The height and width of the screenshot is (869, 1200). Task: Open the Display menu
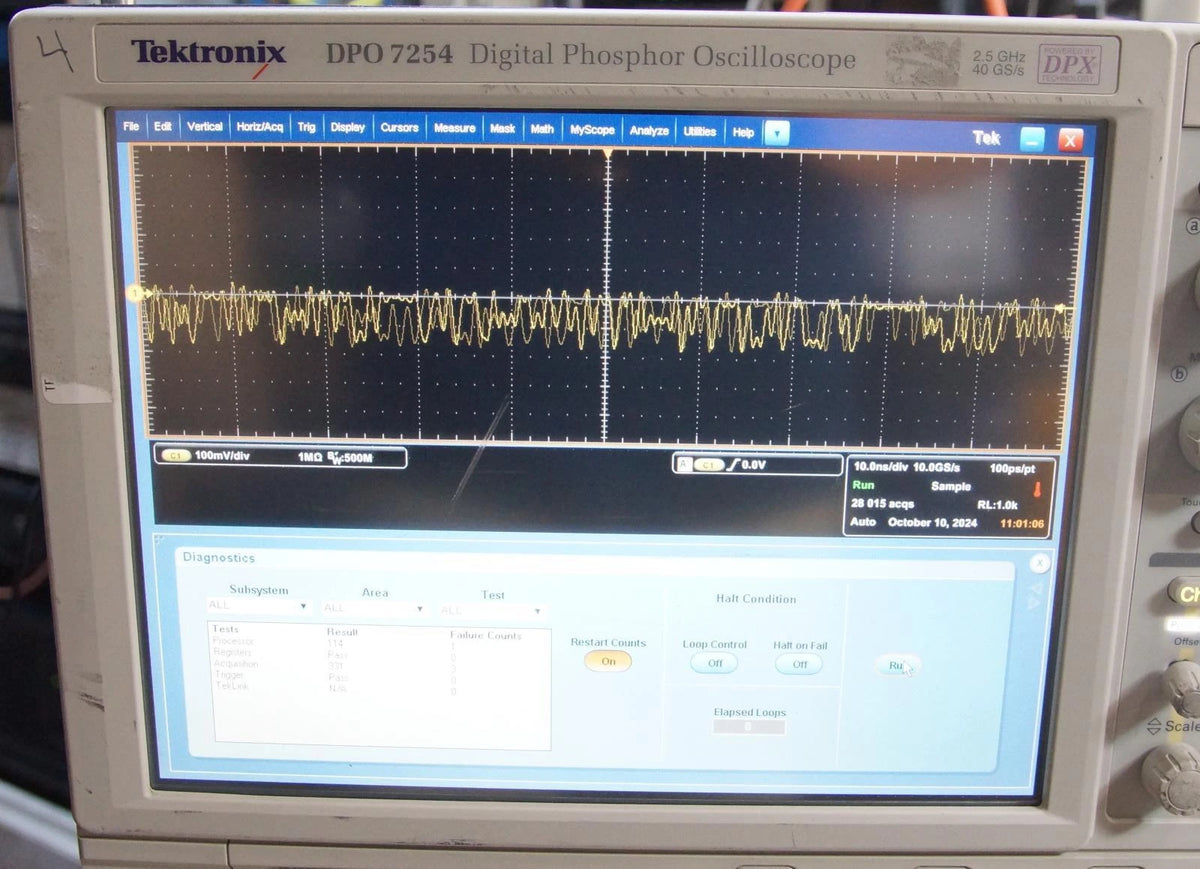(348, 128)
